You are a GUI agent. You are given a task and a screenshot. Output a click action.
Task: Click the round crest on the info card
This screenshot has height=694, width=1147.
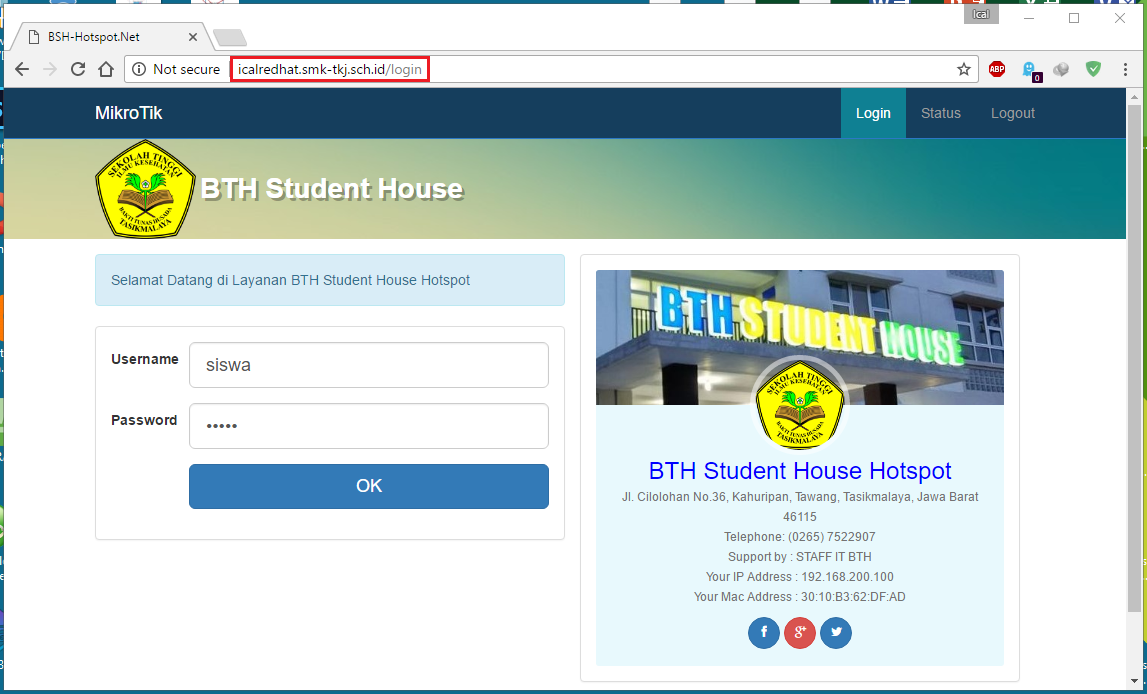point(800,404)
